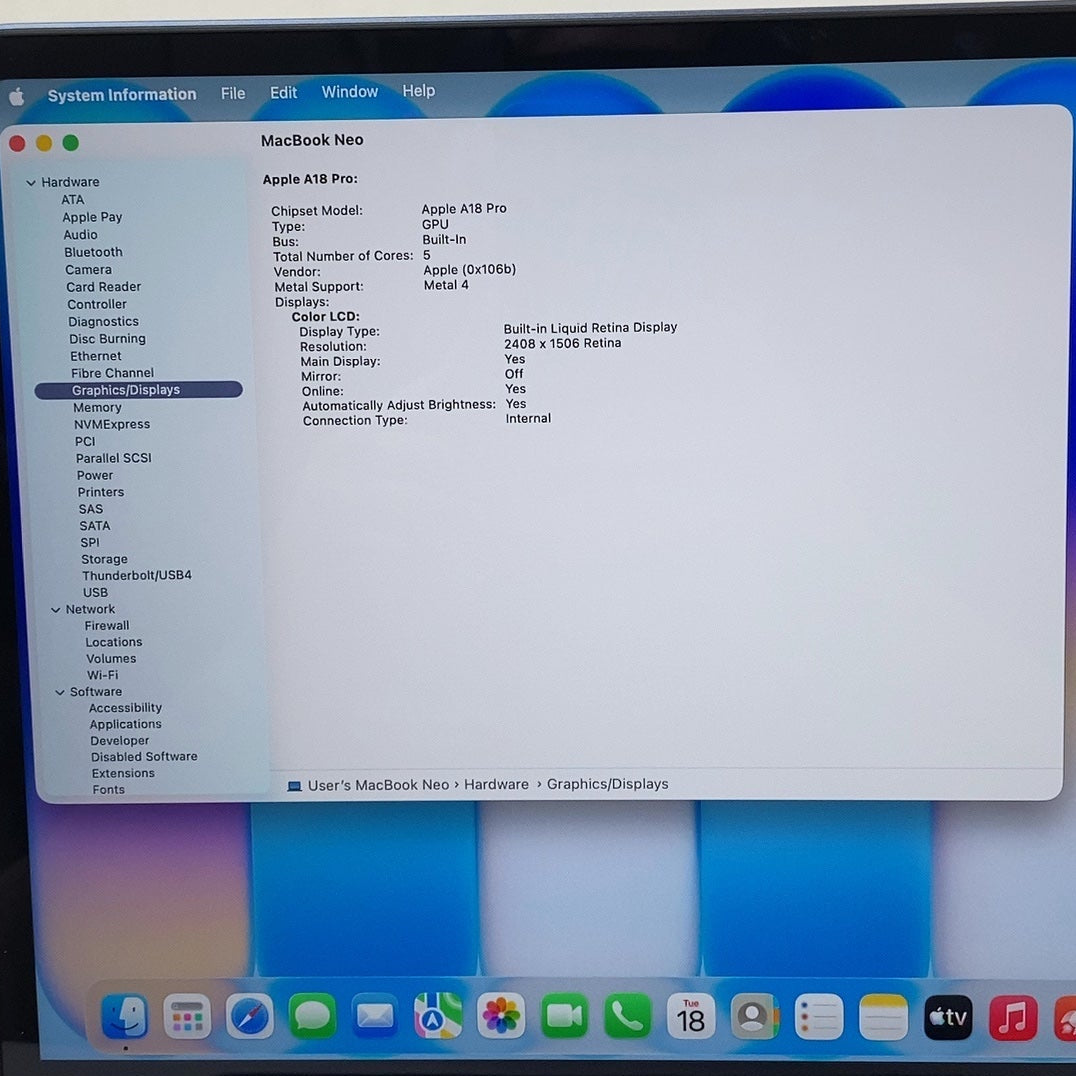1076x1076 pixels.
Task: Open Phone app in Dock
Action: coord(627,1016)
